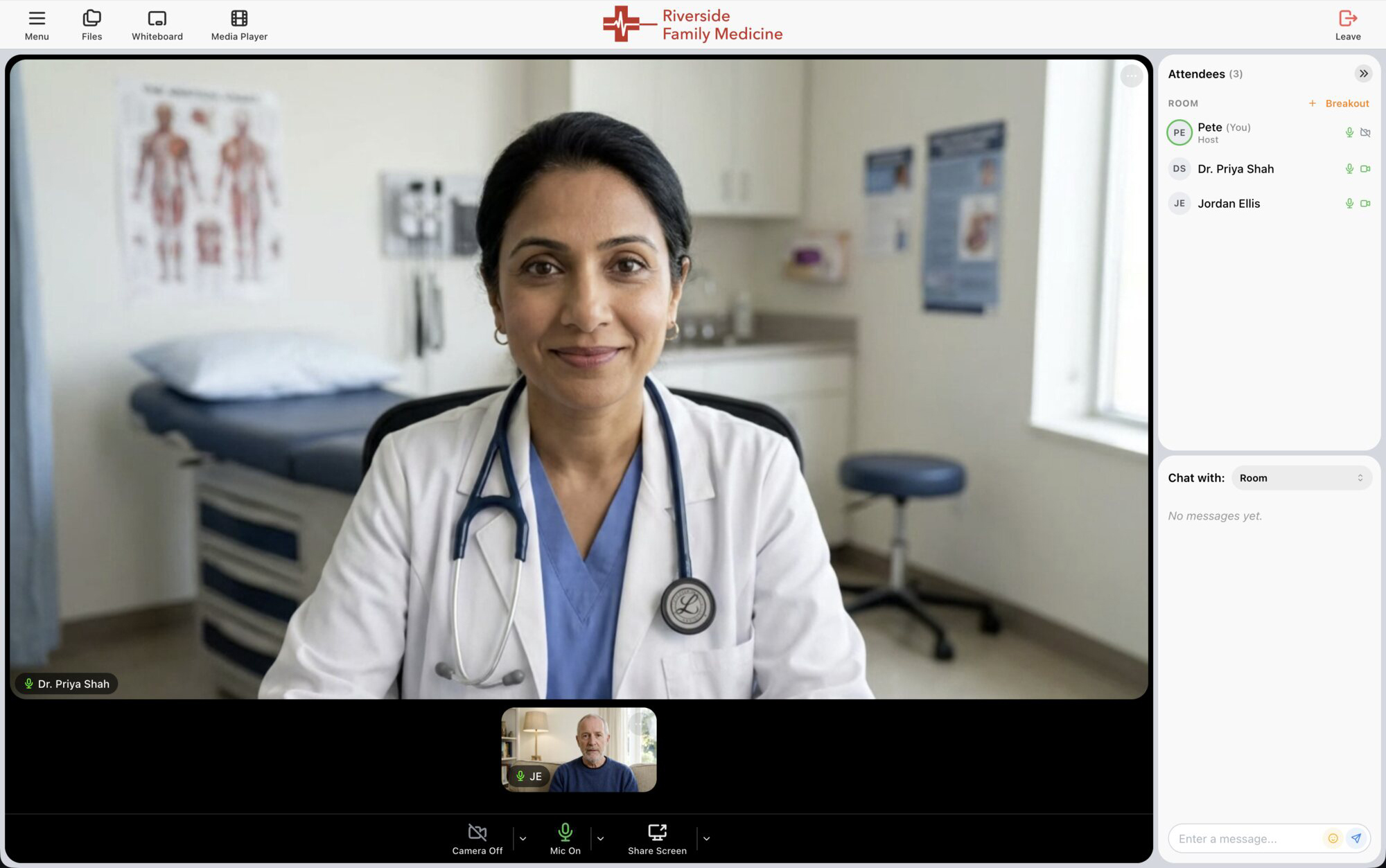
Task: Click the Attendees (3) heading
Action: [x=1205, y=73]
